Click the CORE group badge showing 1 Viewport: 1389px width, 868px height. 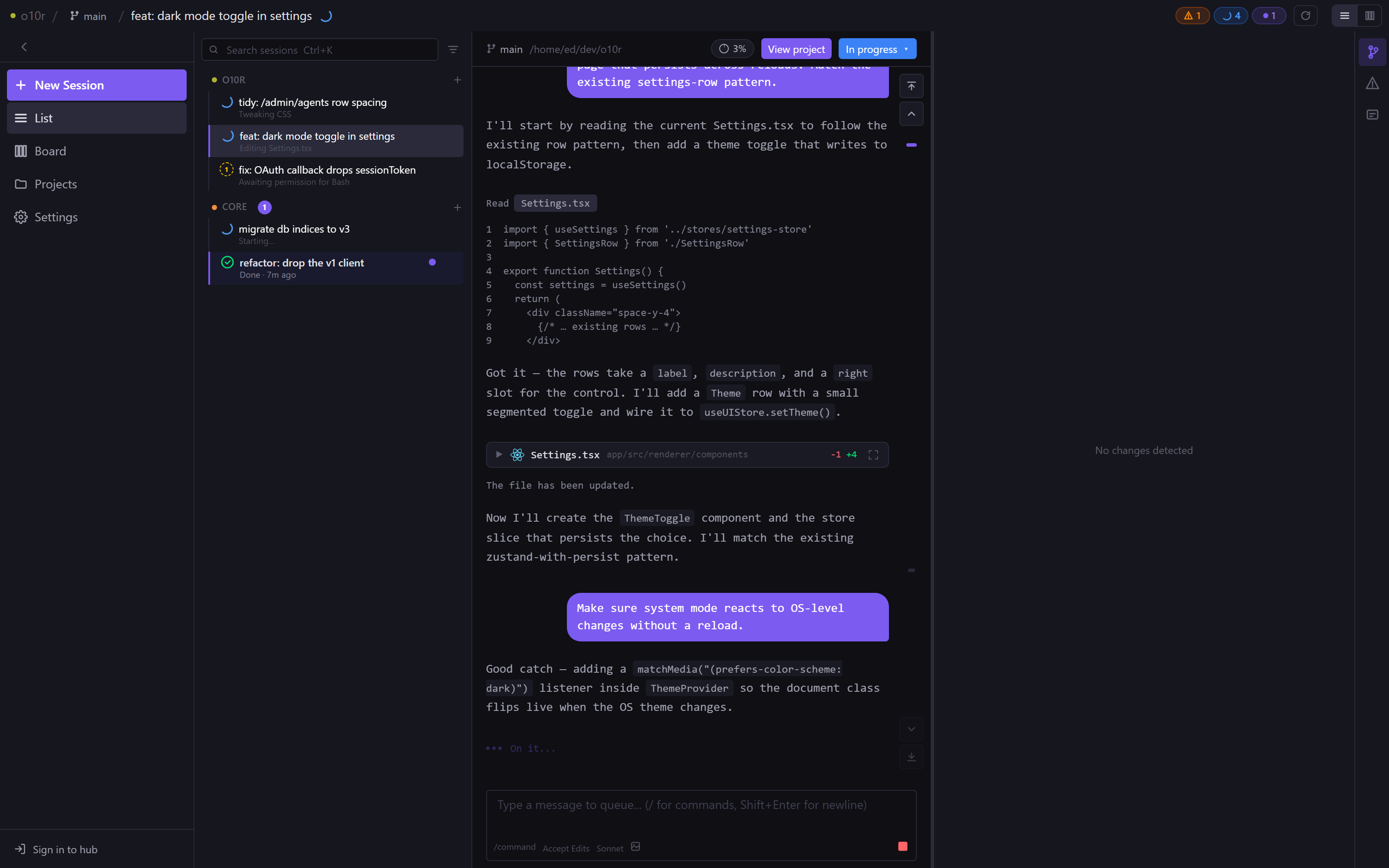265,207
